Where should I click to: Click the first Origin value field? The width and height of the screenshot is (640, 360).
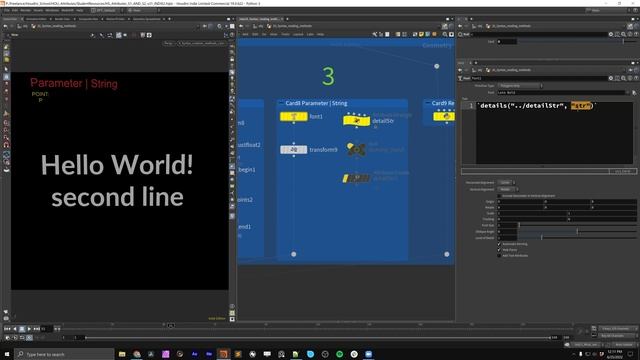[520, 202]
